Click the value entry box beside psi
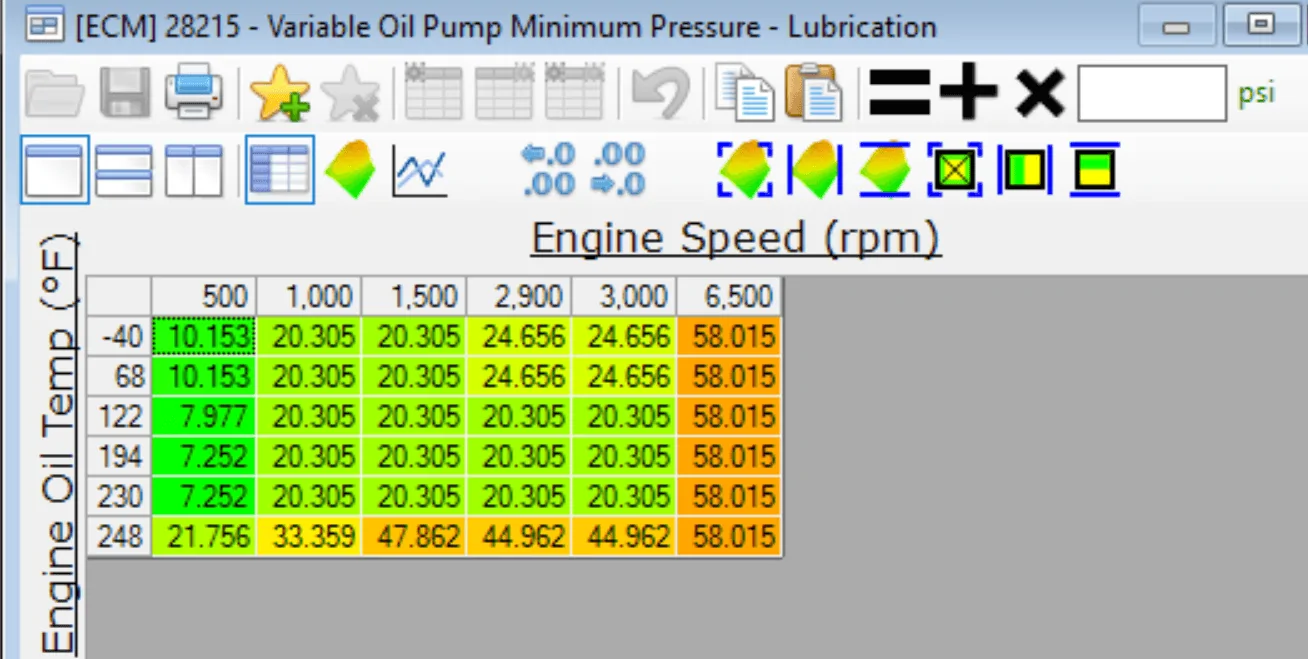The height and width of the screenshot is (659, 1308). 1152,94
